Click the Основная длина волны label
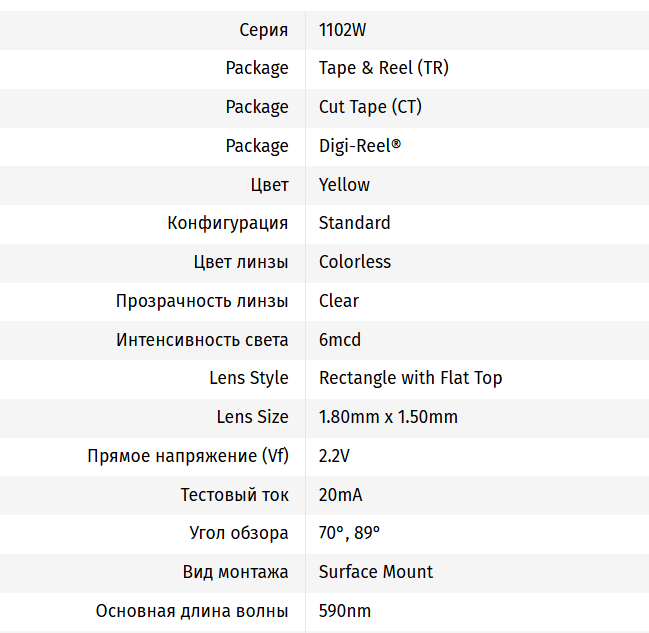 click(x=192, y=611)
